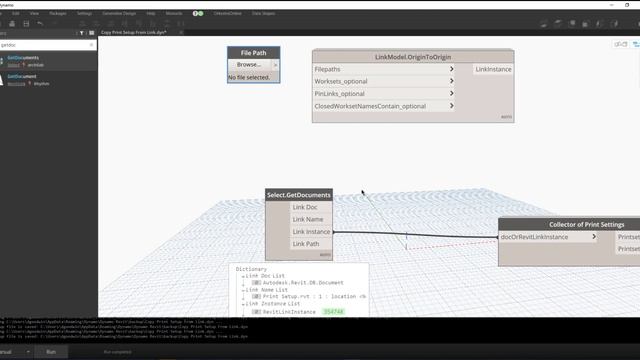Click the green notification badge in menu bar
The image size is (640, 360).
200,13
